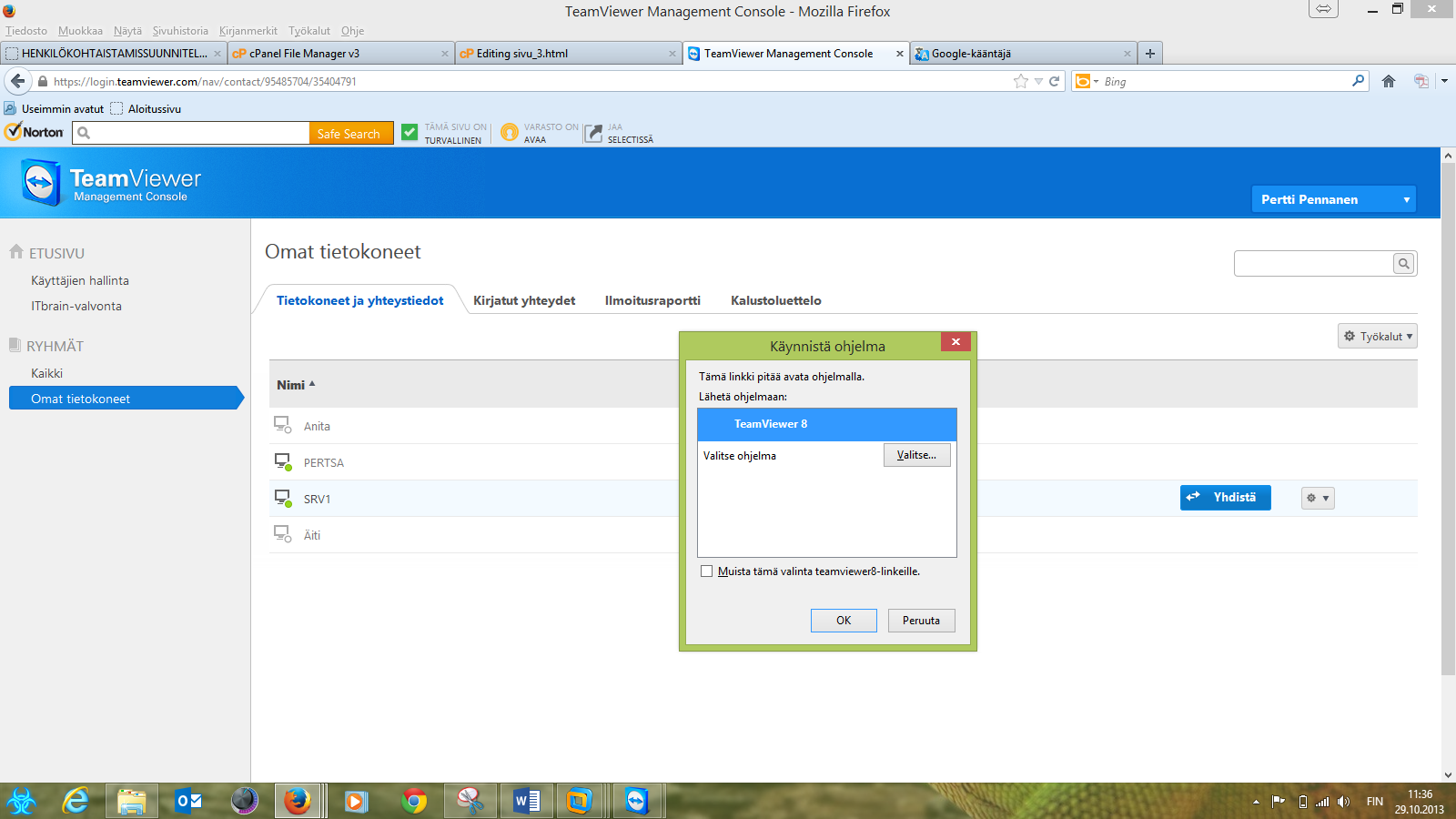
Task: Click the Norton share (Jaa) icon
Action: click(593, 133)
